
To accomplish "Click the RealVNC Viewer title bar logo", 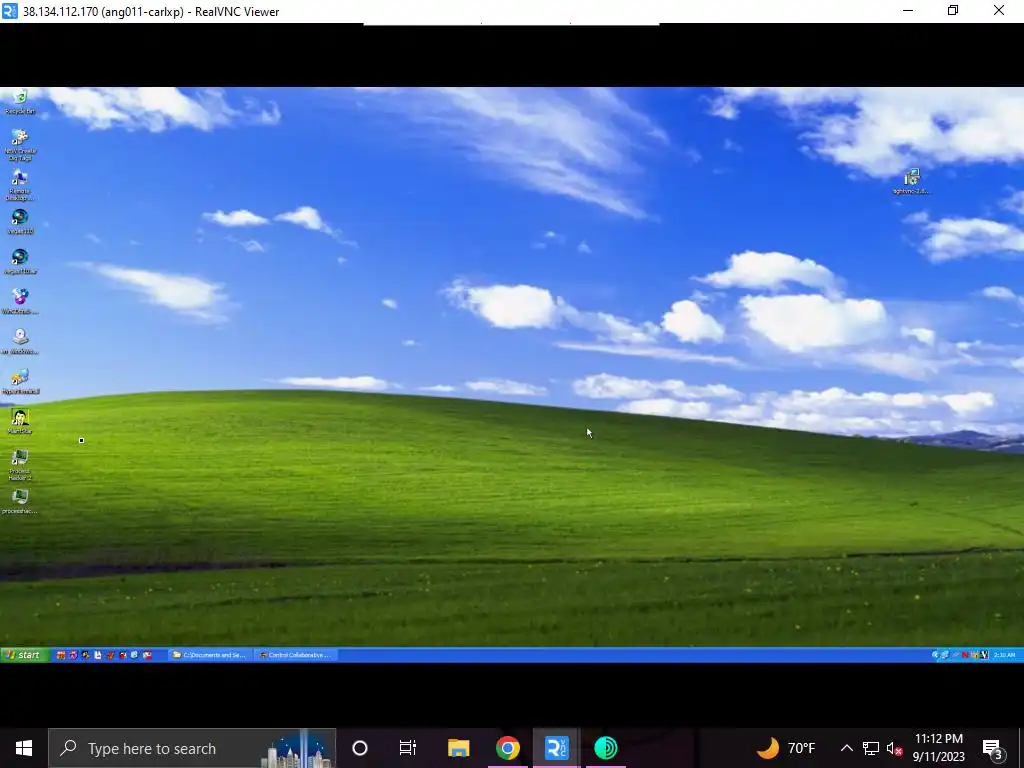I will [10, 11].
